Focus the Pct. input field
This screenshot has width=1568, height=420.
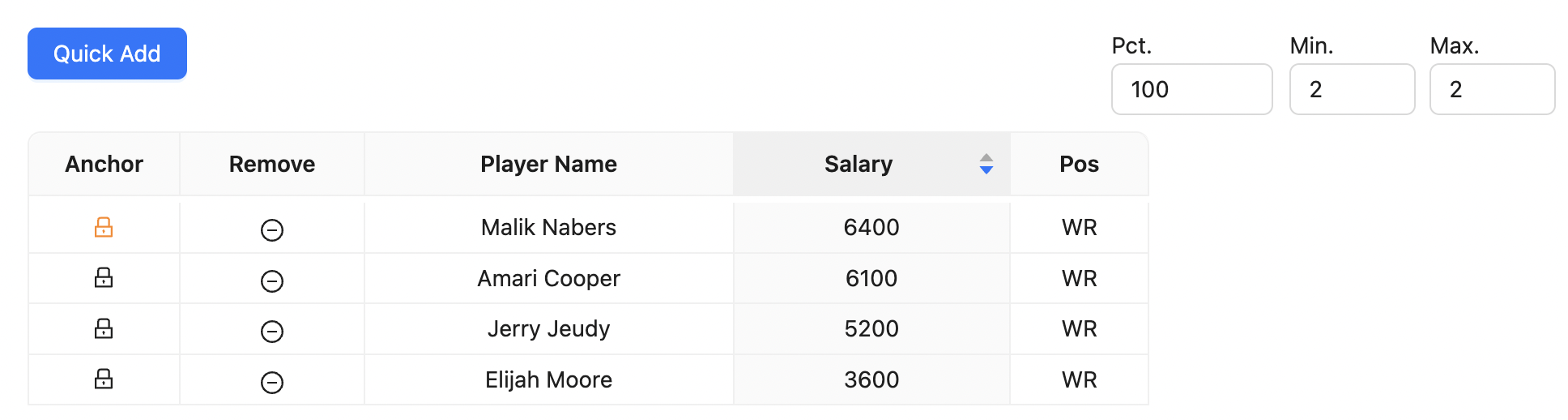click(x=1191, y=89)
